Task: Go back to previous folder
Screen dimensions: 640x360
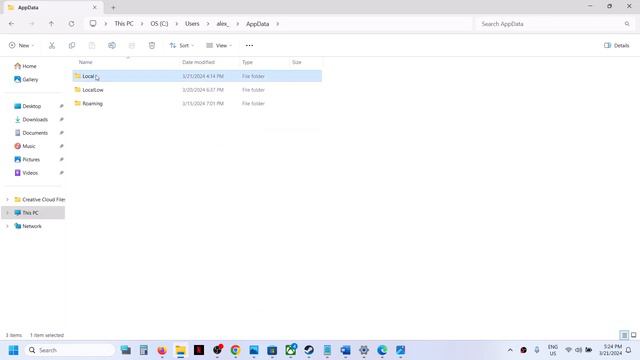Action: pyautogui.click(x=11, y=24)
